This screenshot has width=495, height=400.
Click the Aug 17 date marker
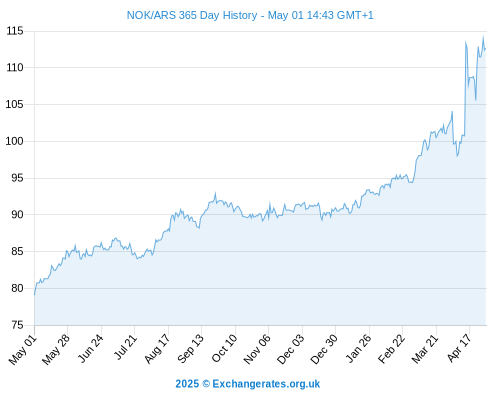click(156, 349)
